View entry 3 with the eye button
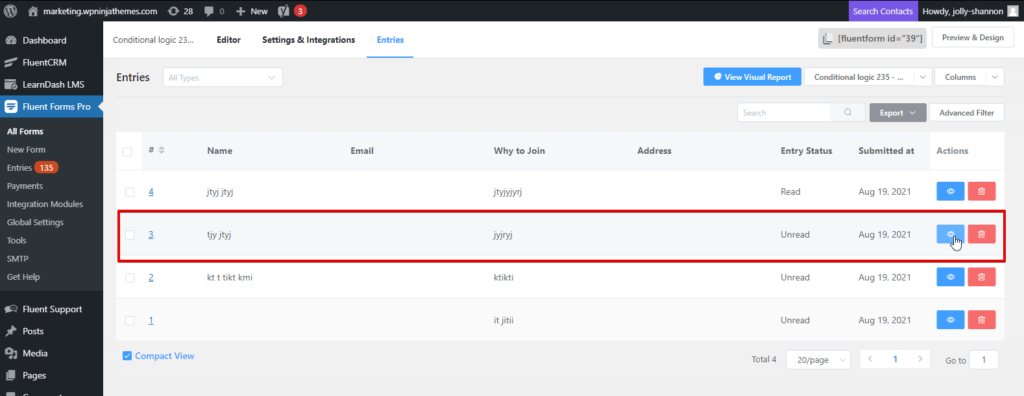 (x=950, y=234)
